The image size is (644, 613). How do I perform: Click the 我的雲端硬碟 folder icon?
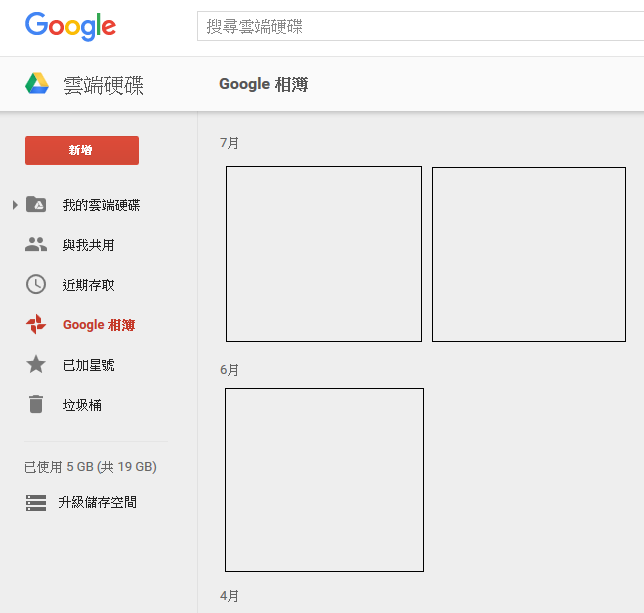(36, 204)
